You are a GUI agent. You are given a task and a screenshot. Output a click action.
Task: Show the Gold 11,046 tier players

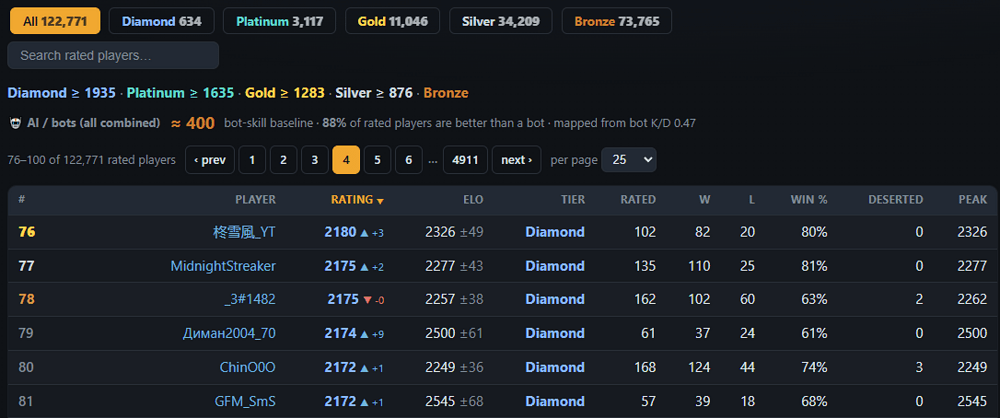click(392, 21)
